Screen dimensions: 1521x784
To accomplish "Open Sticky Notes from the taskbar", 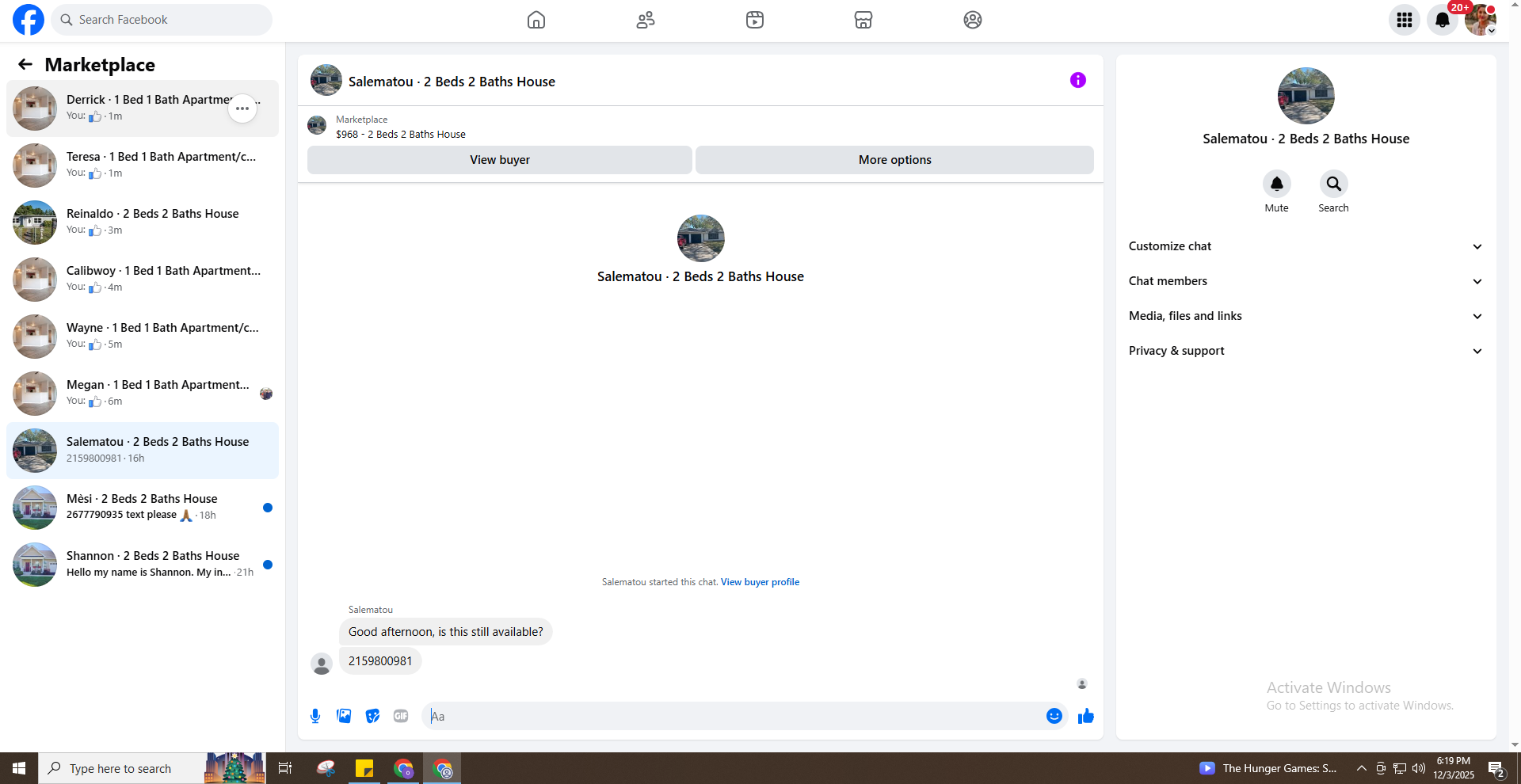I will (x=364, y=768).
